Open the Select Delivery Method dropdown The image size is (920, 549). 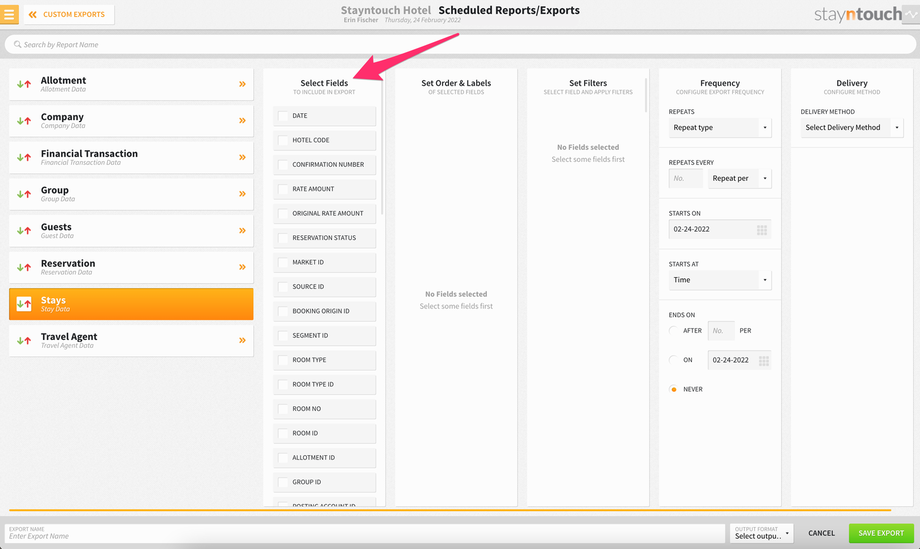852,128
